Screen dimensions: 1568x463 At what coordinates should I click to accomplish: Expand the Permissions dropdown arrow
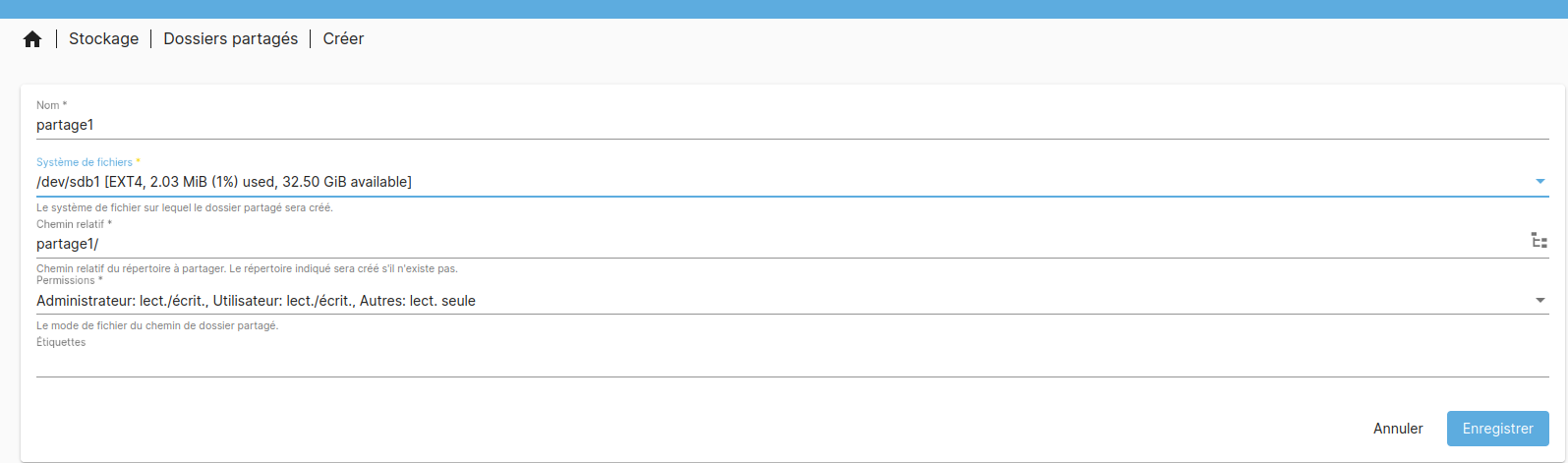[x=1539, y=301]
